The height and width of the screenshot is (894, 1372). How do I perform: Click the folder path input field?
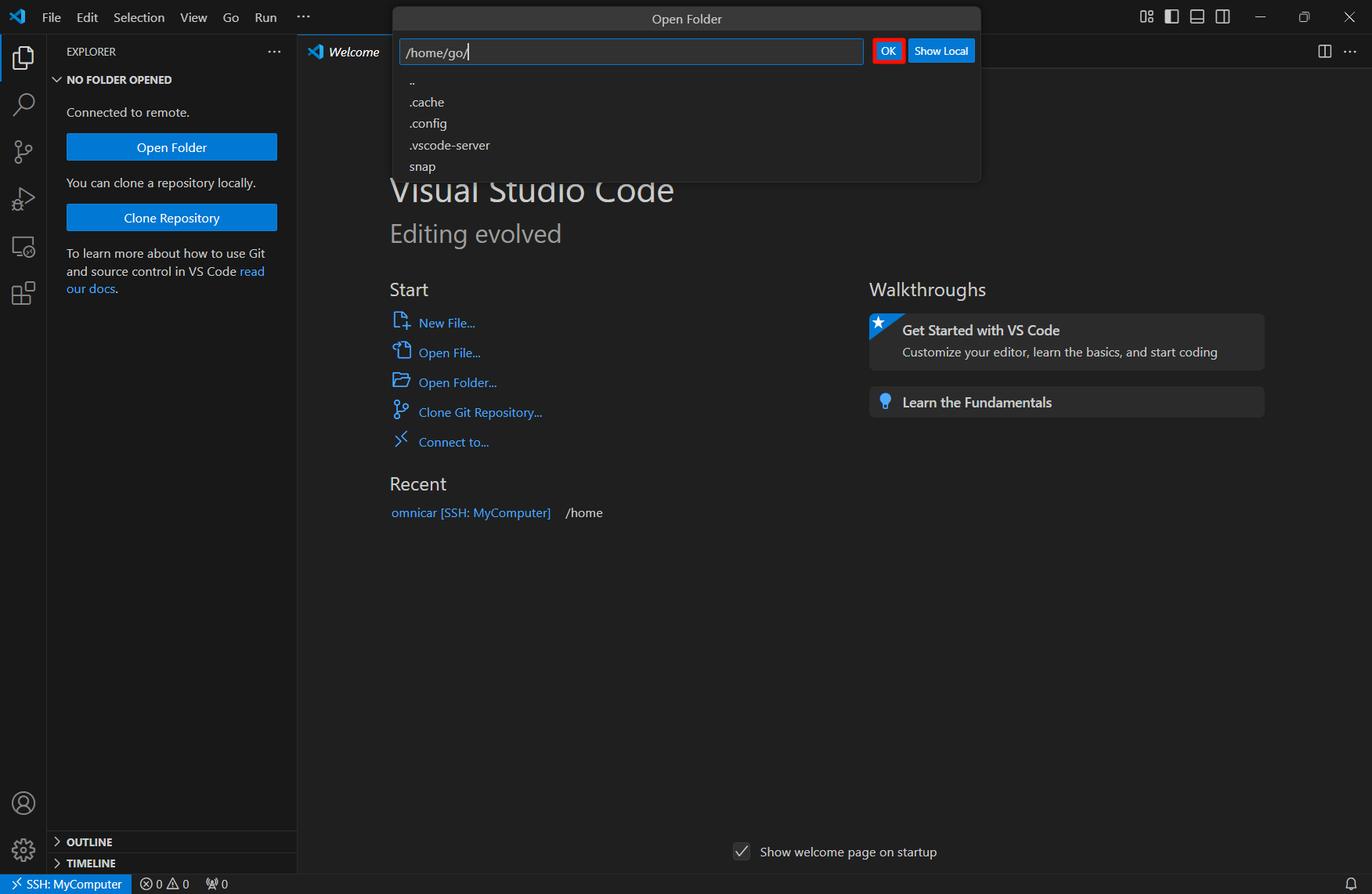pyautogui.click(x=630, y=52)
